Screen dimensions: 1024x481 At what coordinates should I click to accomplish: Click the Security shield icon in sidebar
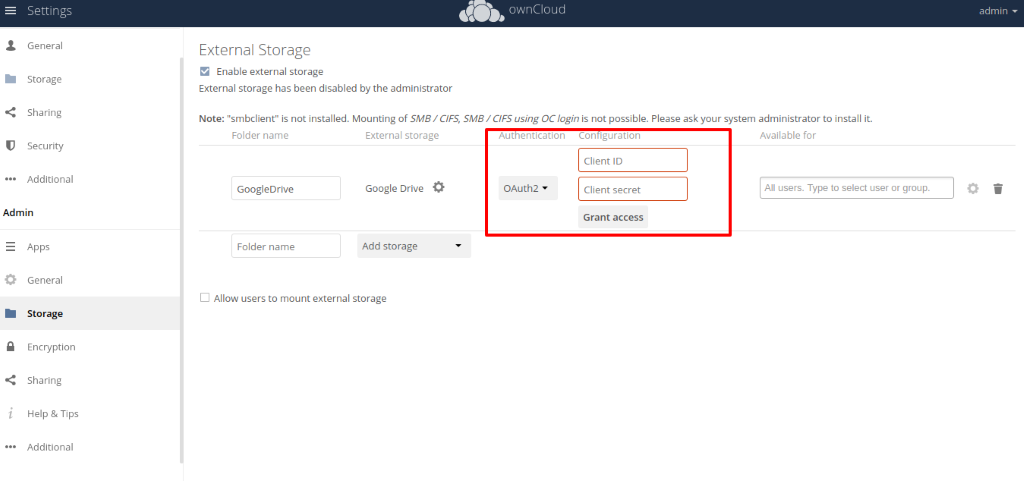(x=11, y=146)
